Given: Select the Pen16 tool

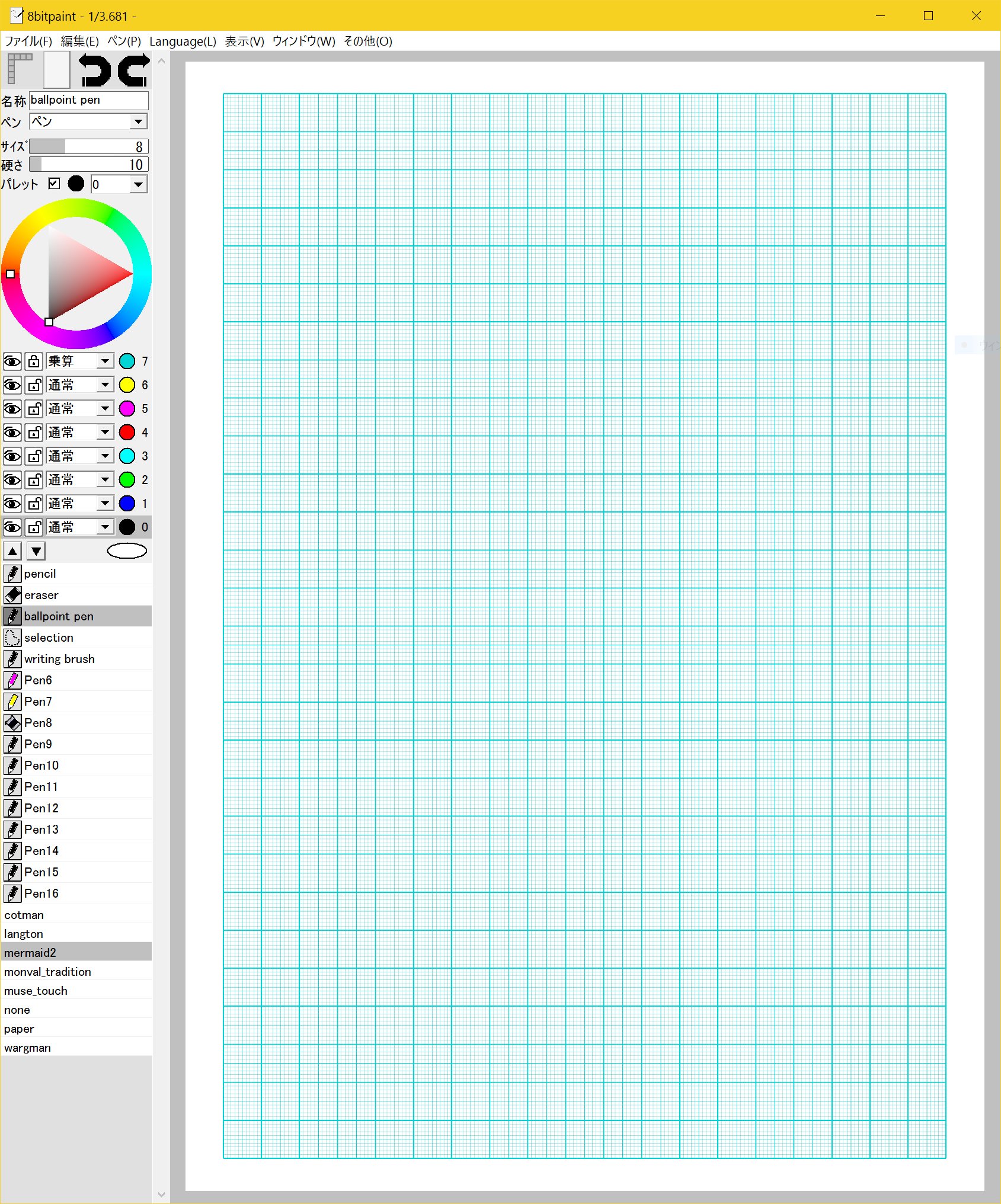Looking at the screenshot, I should point(76,894).
